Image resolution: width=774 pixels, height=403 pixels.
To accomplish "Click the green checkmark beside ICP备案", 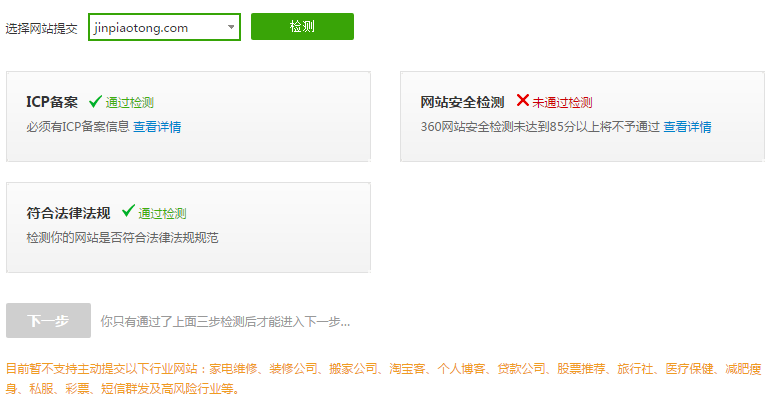I will click(x=95, y=101).
